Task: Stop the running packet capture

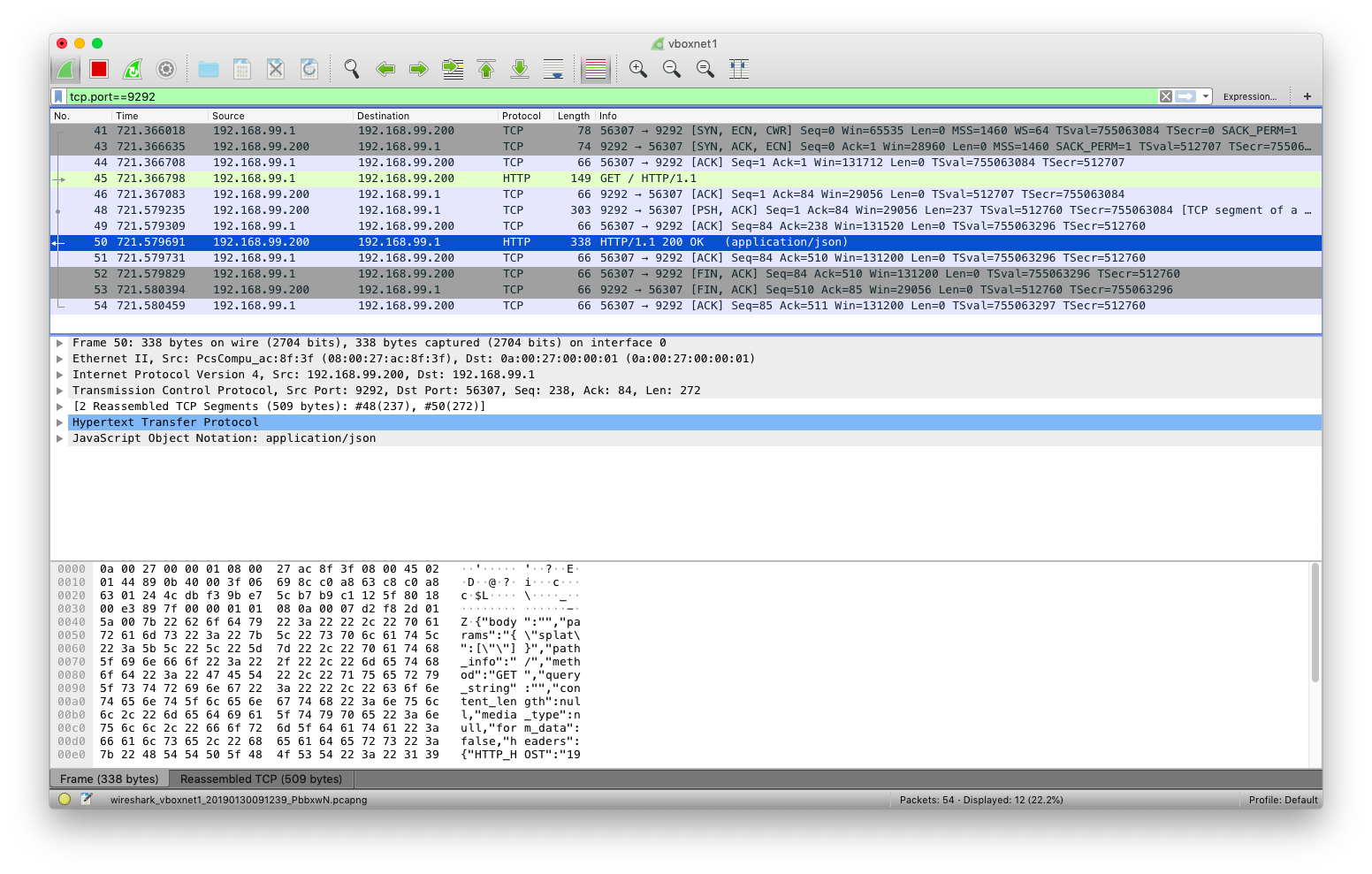Action: tap(99, 69)
